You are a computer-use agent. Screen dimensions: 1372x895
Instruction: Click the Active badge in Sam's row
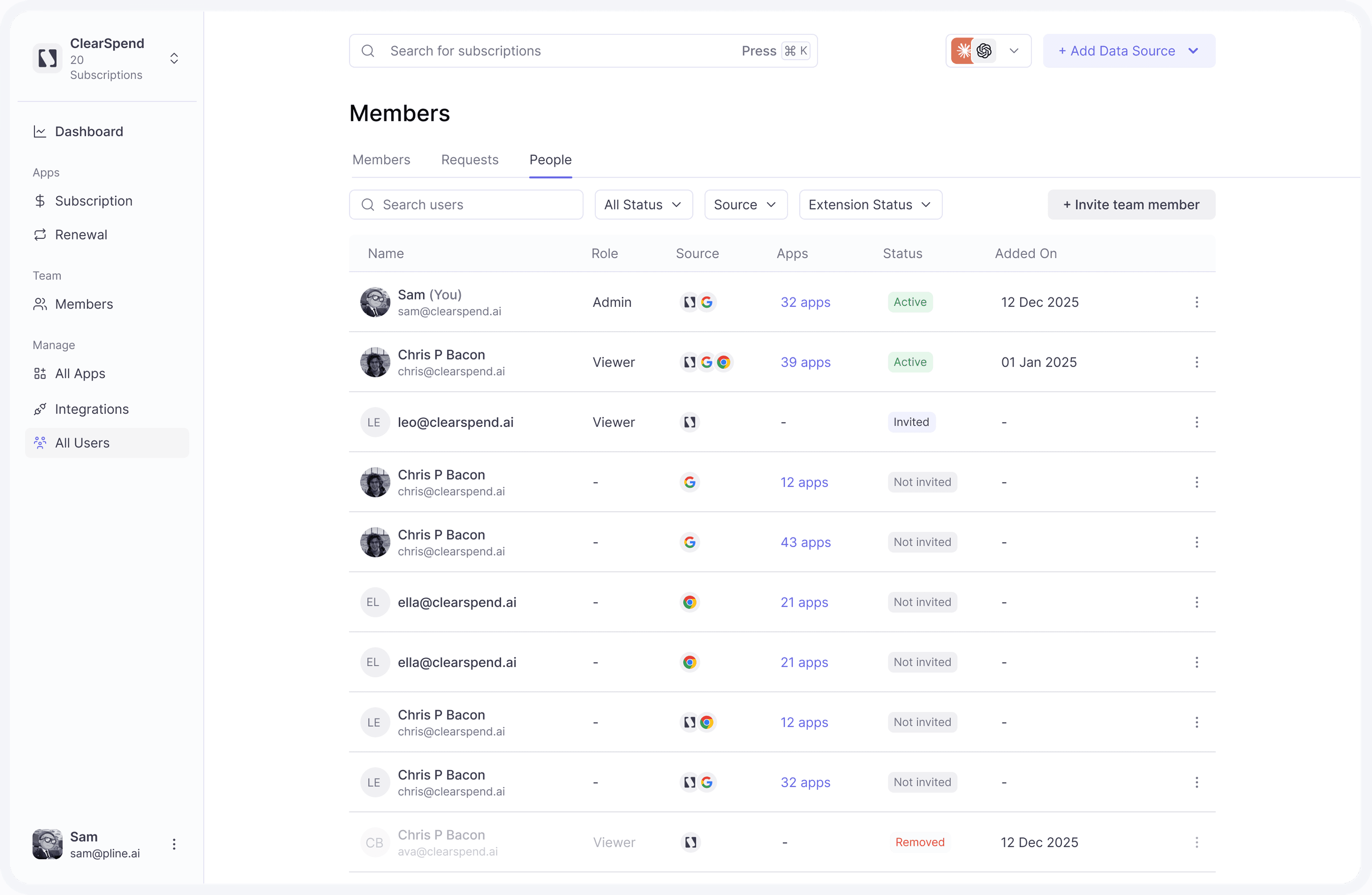click(x=910, y=302)
